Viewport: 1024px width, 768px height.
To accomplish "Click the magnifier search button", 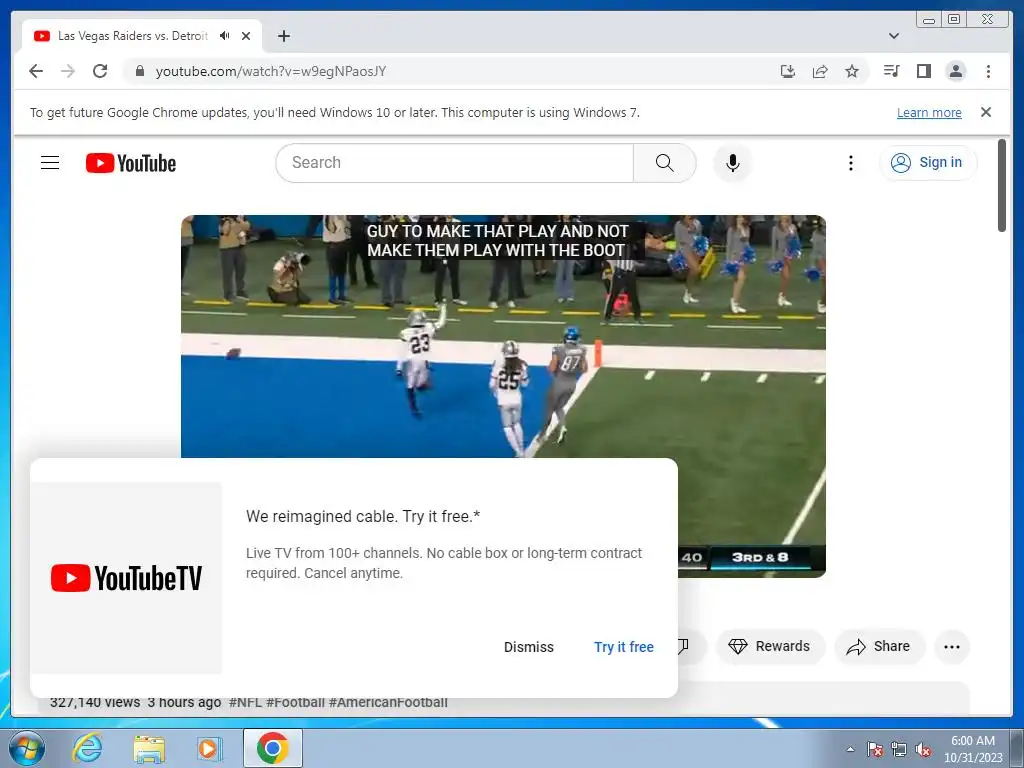I will pos(664,163).
